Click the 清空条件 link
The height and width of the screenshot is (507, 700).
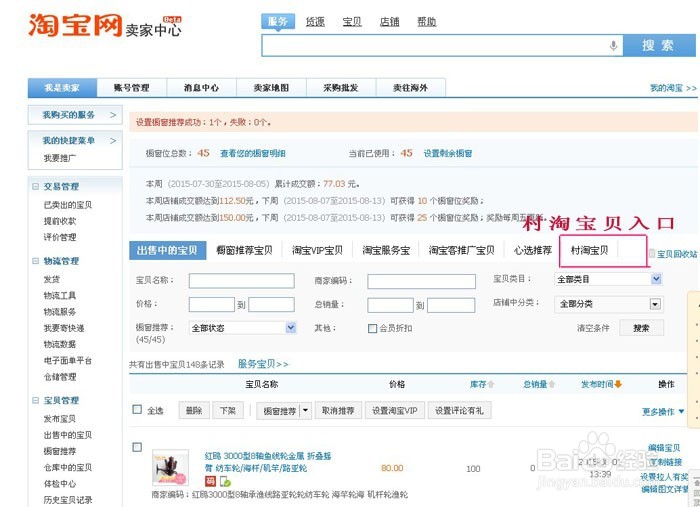[593, 328]
